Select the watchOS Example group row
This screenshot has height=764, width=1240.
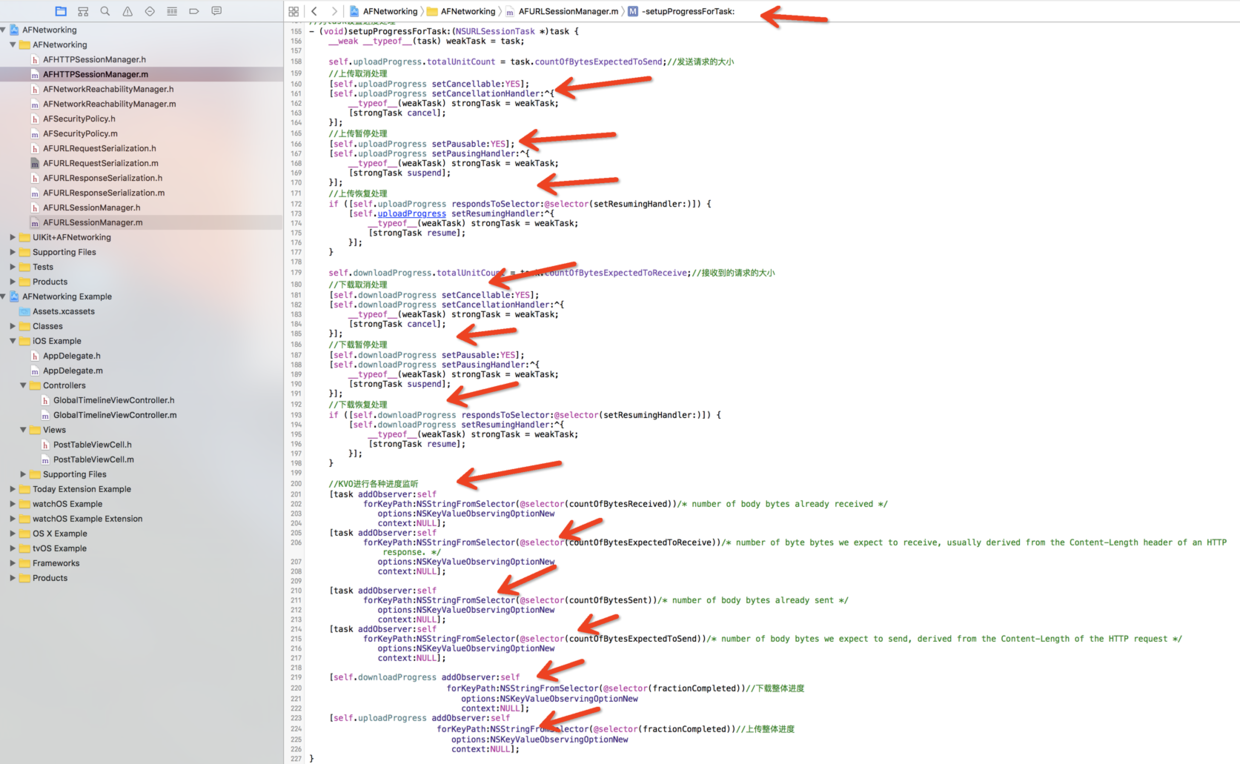[x=141, y=504]
